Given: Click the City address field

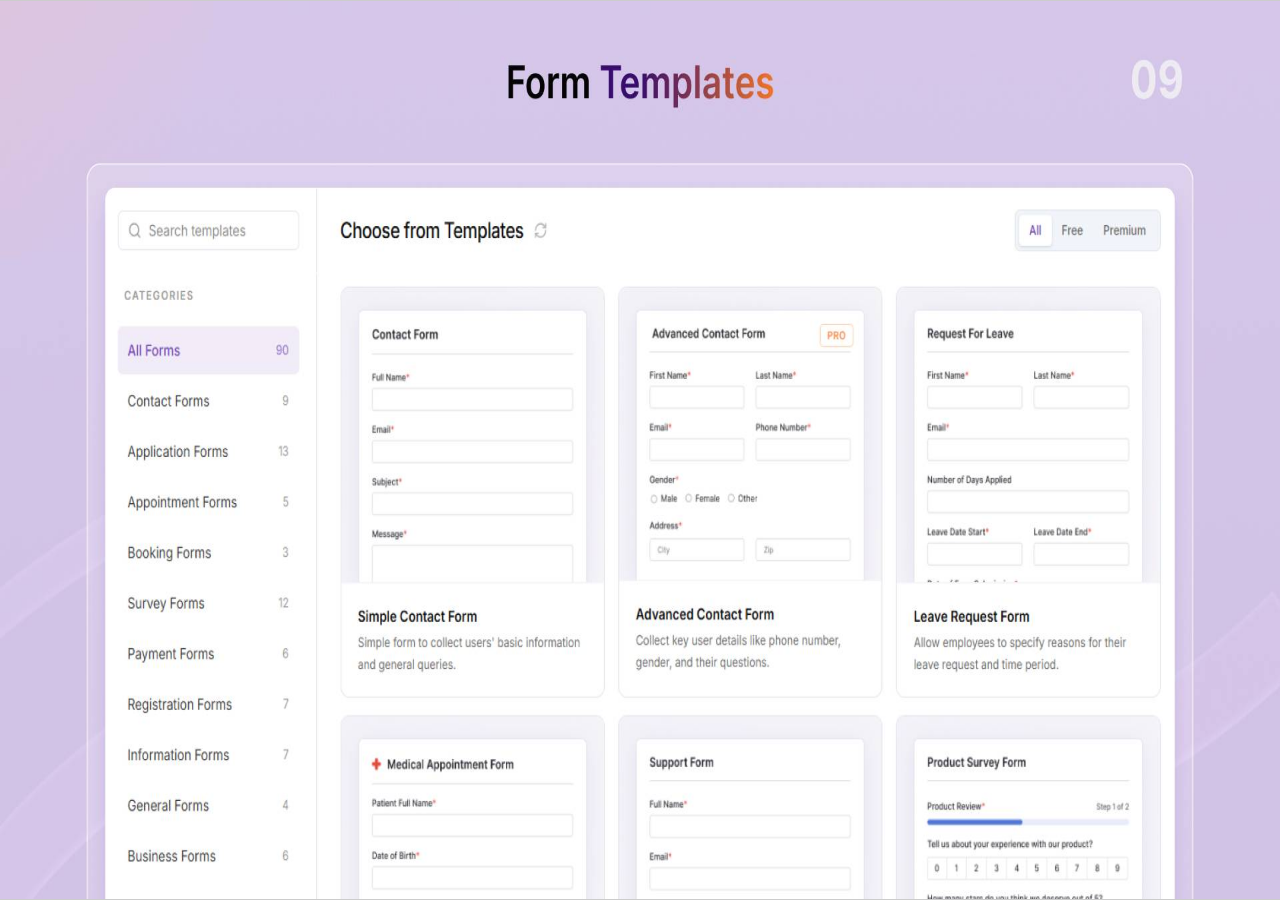Looking at the screenshot, I should [697, 550].
